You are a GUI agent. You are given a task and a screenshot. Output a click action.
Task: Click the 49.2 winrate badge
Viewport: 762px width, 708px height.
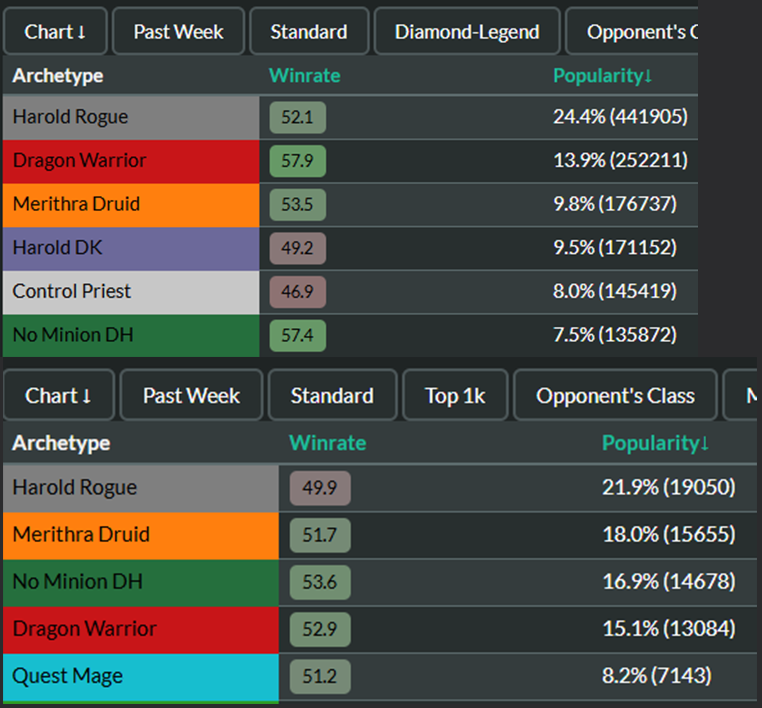[x=297, y=248]
